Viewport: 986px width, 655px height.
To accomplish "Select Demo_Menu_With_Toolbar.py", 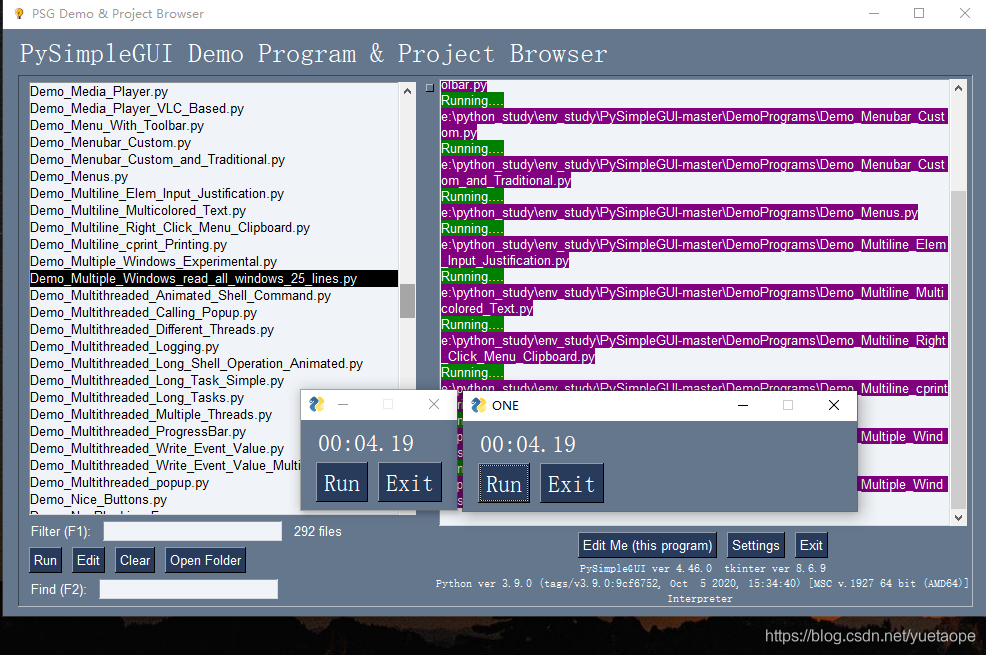I will pyautogui.click(x=214, y=126).
